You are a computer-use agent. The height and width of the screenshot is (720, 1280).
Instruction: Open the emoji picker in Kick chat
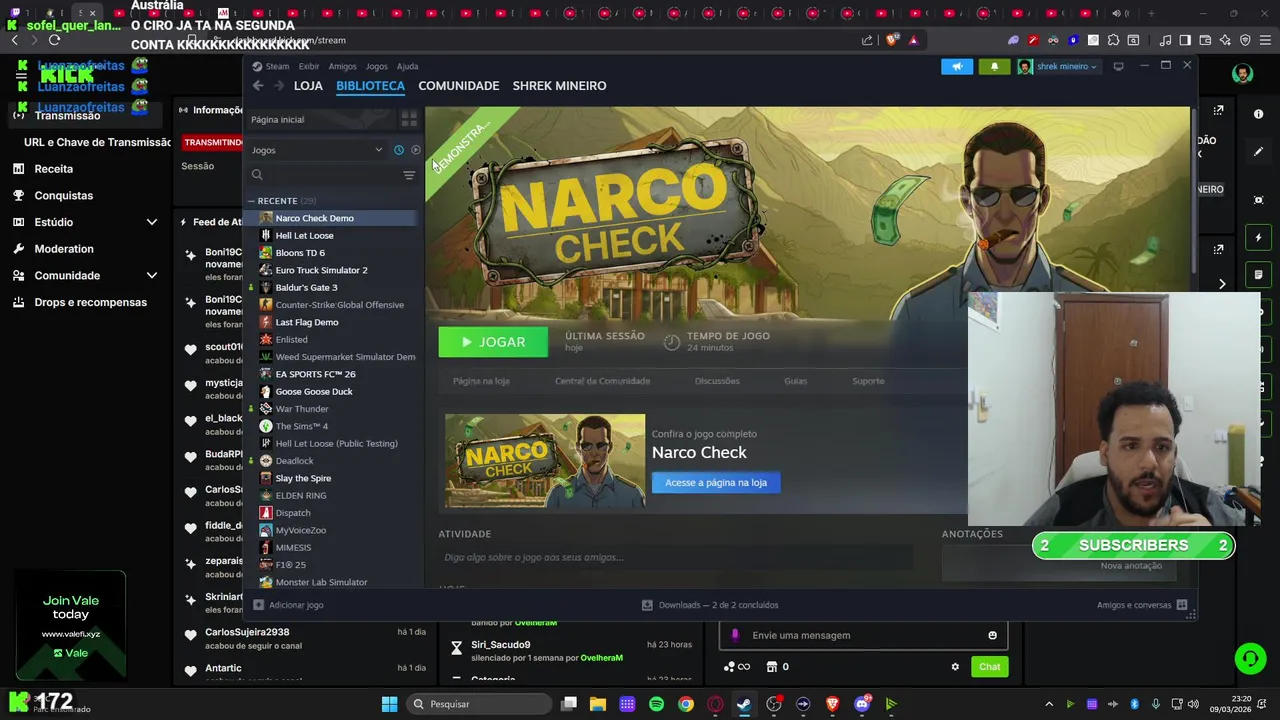coord(992,635)
